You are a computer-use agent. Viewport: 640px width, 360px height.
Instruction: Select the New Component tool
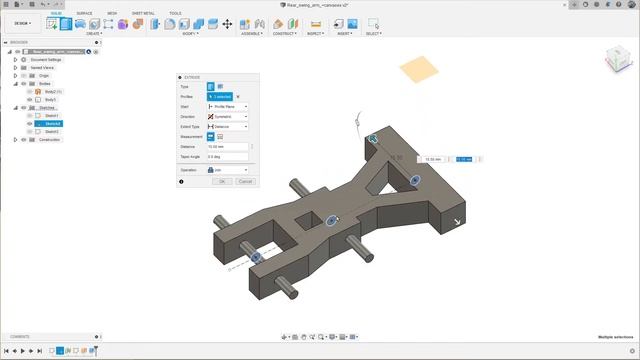click(245, 24)
